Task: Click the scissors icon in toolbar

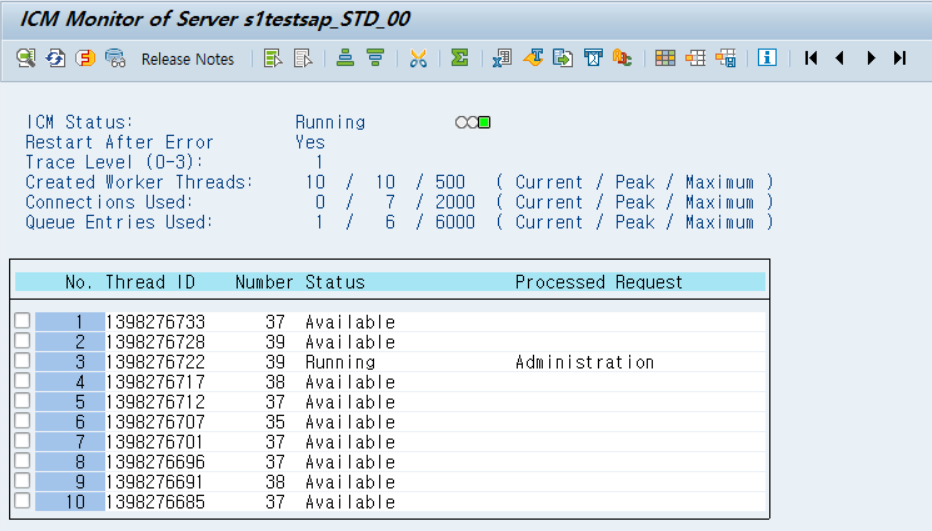Action: point(418,58)
